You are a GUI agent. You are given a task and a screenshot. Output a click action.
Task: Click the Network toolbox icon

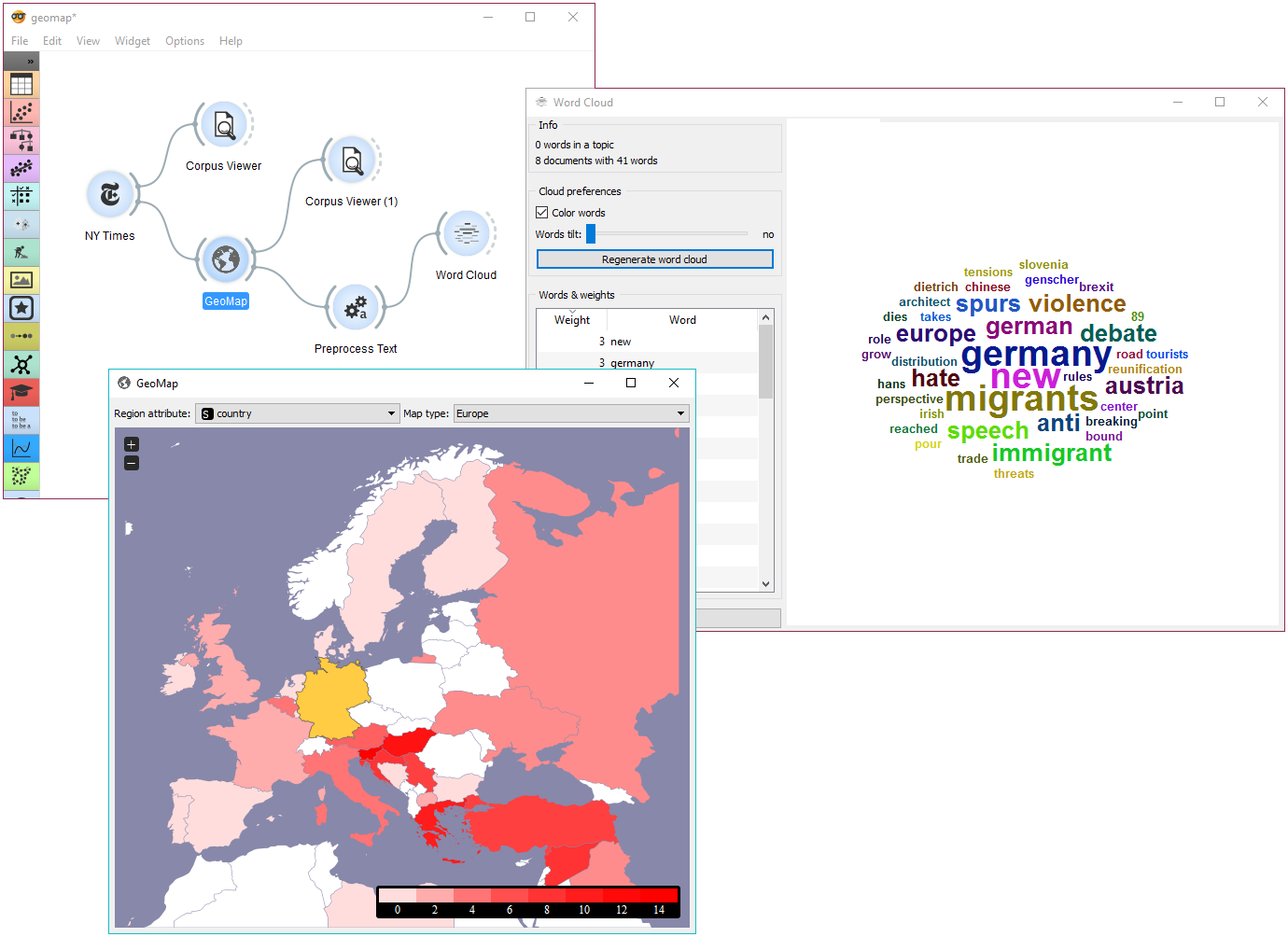[21, 364]
